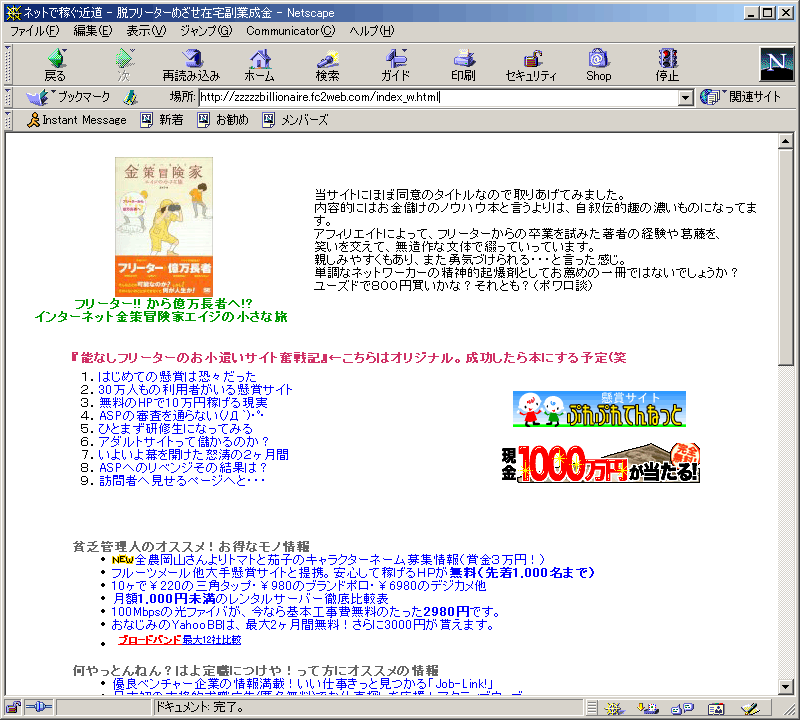The width and height of the screenshot is (800, 720).
Task: Click the security lock icon in status bar
Action: click(x=13, y=707)
